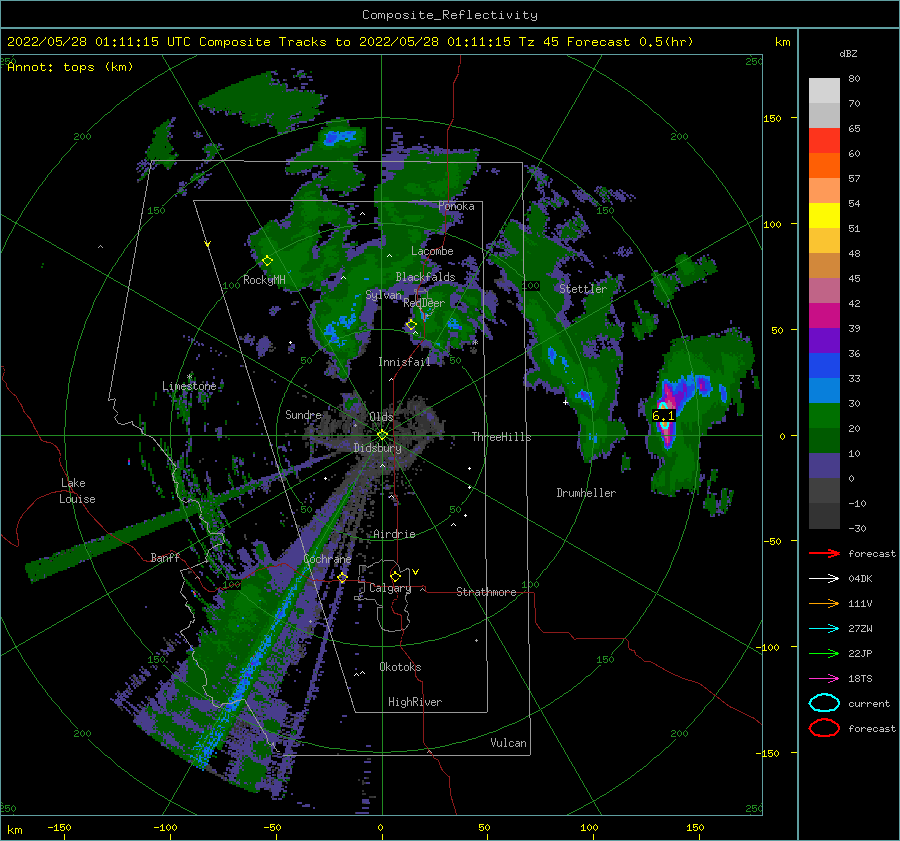900x841 pixels.
Task: Click the RedDeer city label
Action: (424, 303)
